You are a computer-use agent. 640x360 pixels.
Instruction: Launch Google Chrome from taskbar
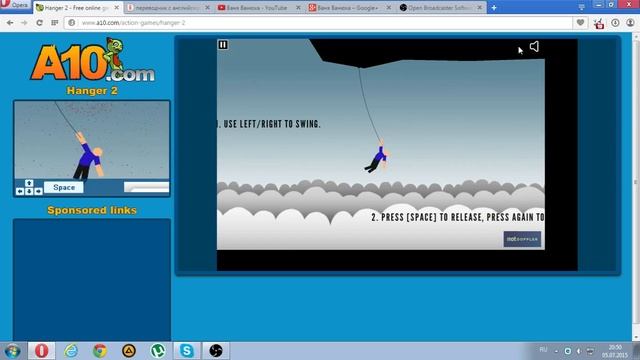coord(100,351)
